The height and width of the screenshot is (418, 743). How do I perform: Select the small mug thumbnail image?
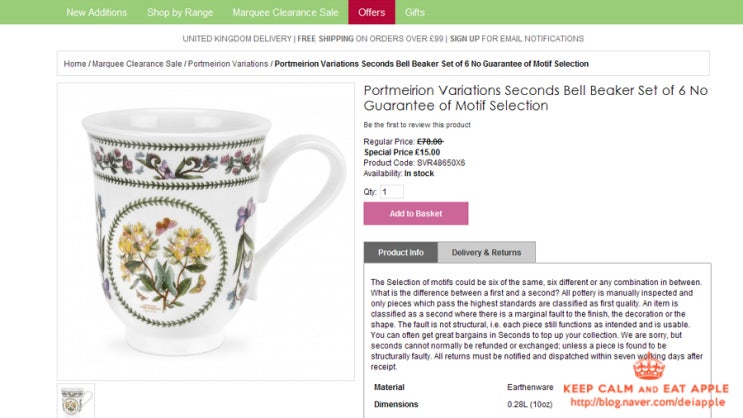coord(75,400)
